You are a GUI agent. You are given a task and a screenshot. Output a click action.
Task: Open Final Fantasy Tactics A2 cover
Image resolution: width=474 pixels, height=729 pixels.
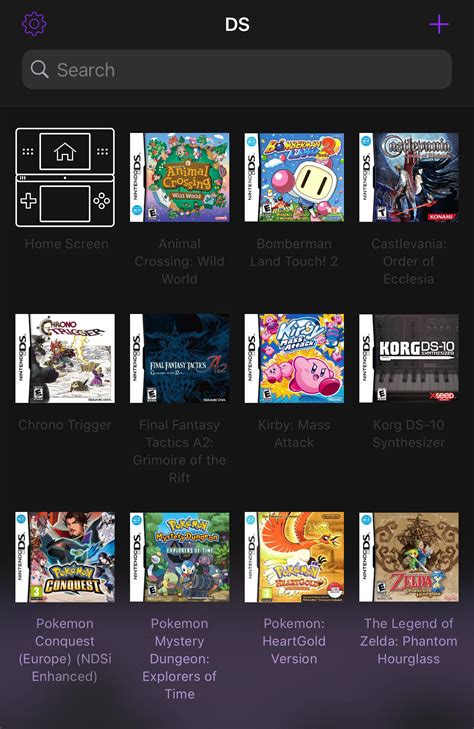(179, 358)
